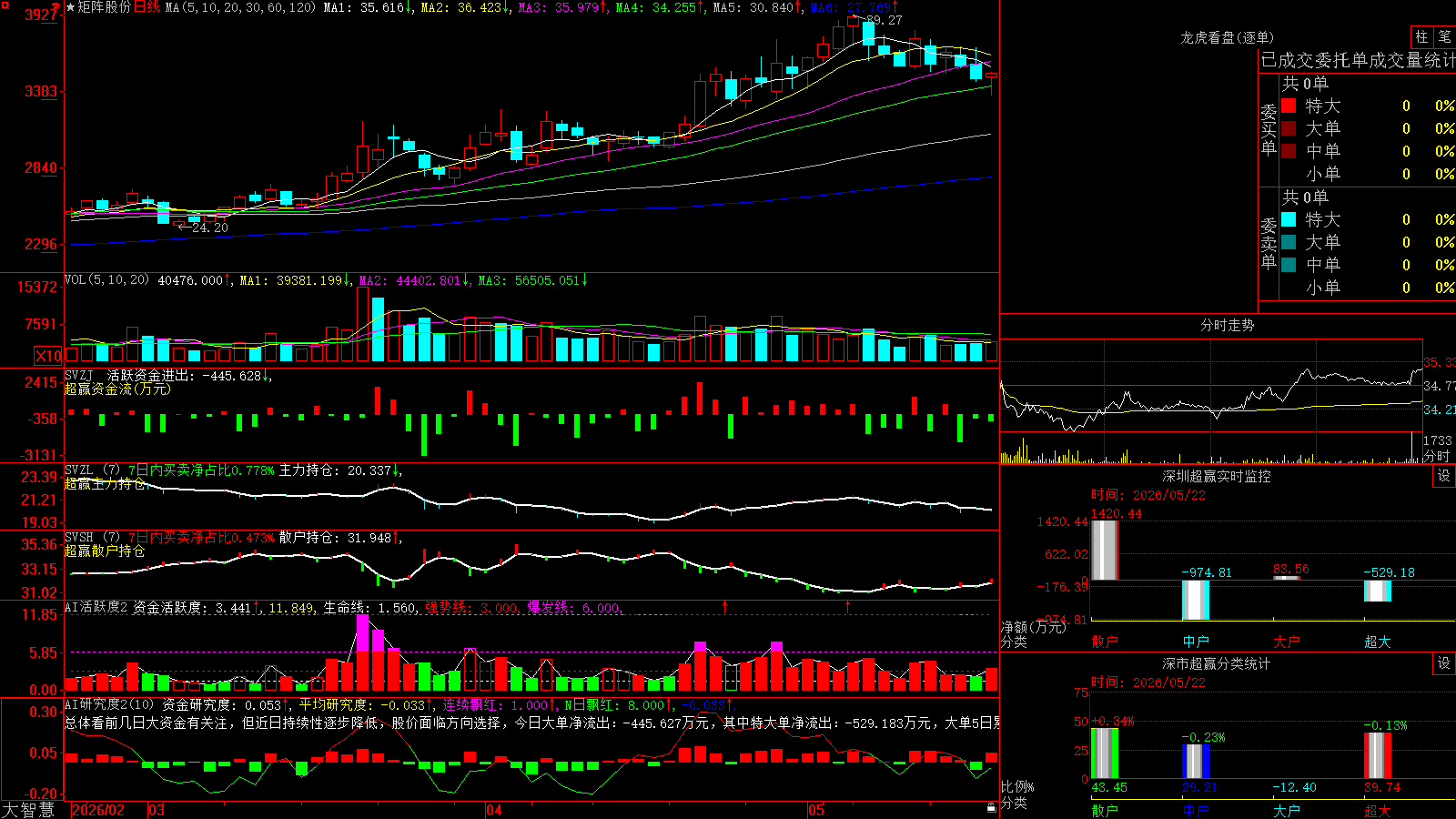The width and height of the screenshot is (1456, 819).
Task: Click the 矩阵股份 stock name
Action: coord(105,7)
